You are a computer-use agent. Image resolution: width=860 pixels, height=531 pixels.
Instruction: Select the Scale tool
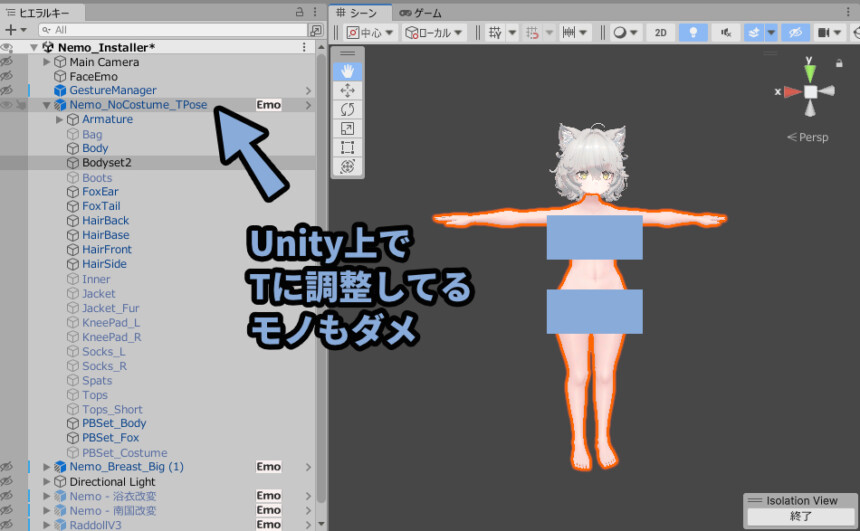click(347, 128)
